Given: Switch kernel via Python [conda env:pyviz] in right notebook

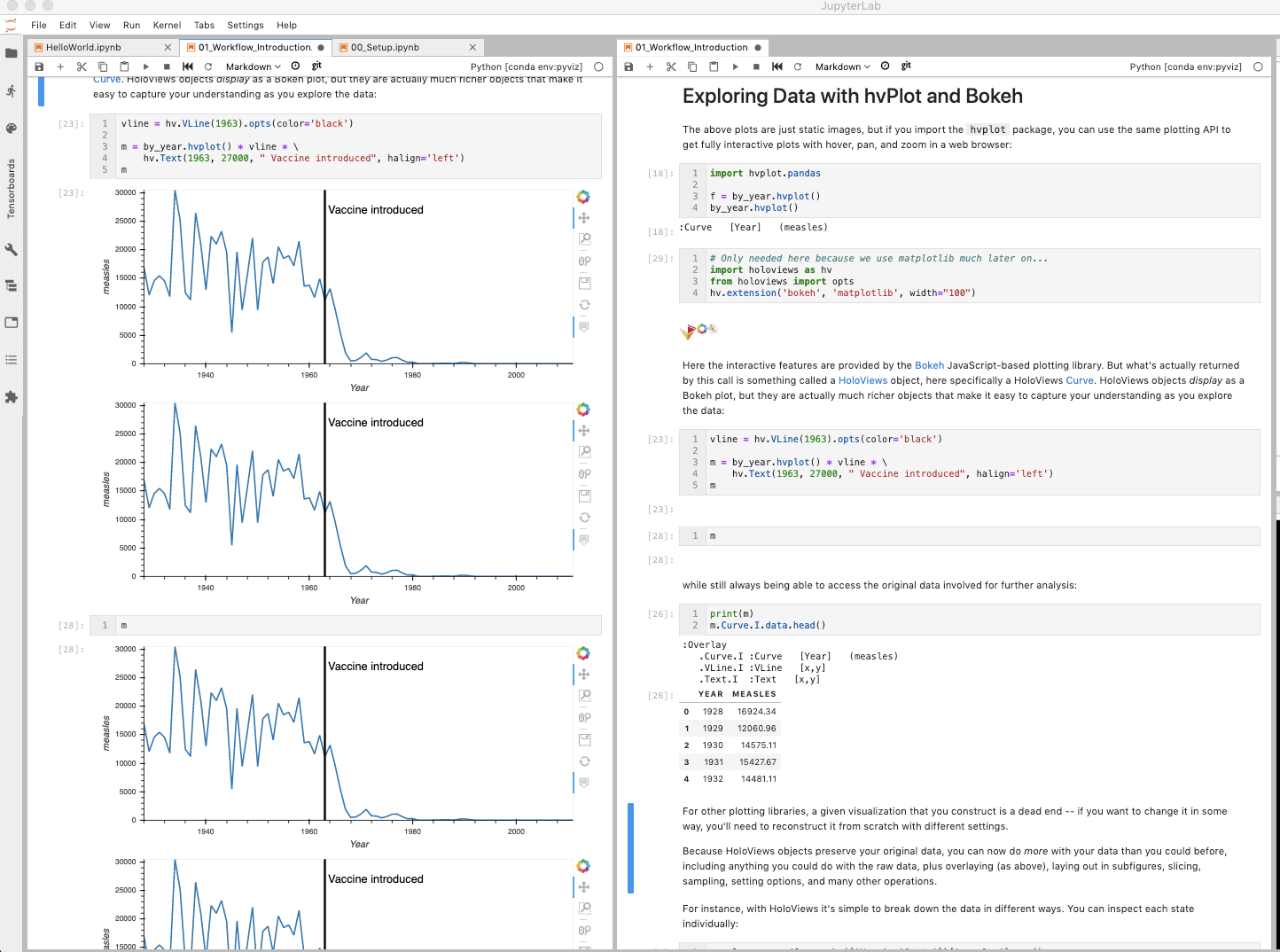Looking at the screenshot, I should coord(1186,66).
